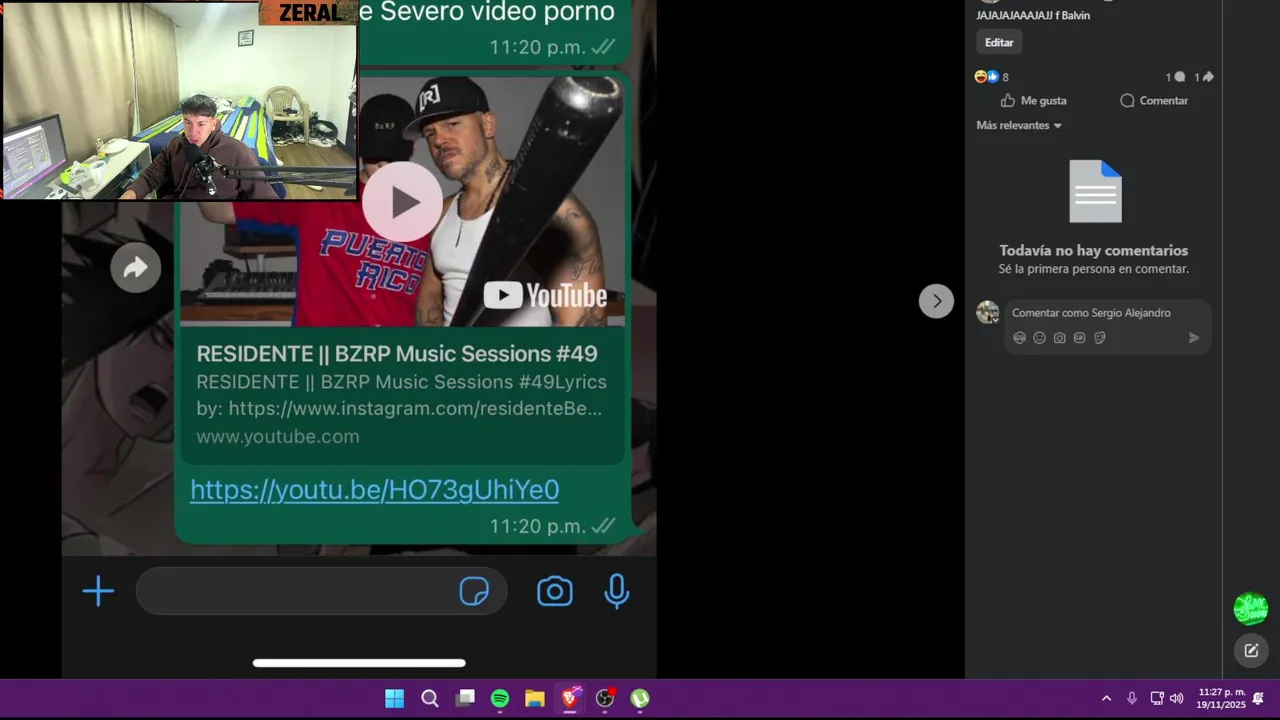This screenshot has width=1280, height=720.
Task: Play the RESIDENTE BZRP video preview
Action: [402, 202]
